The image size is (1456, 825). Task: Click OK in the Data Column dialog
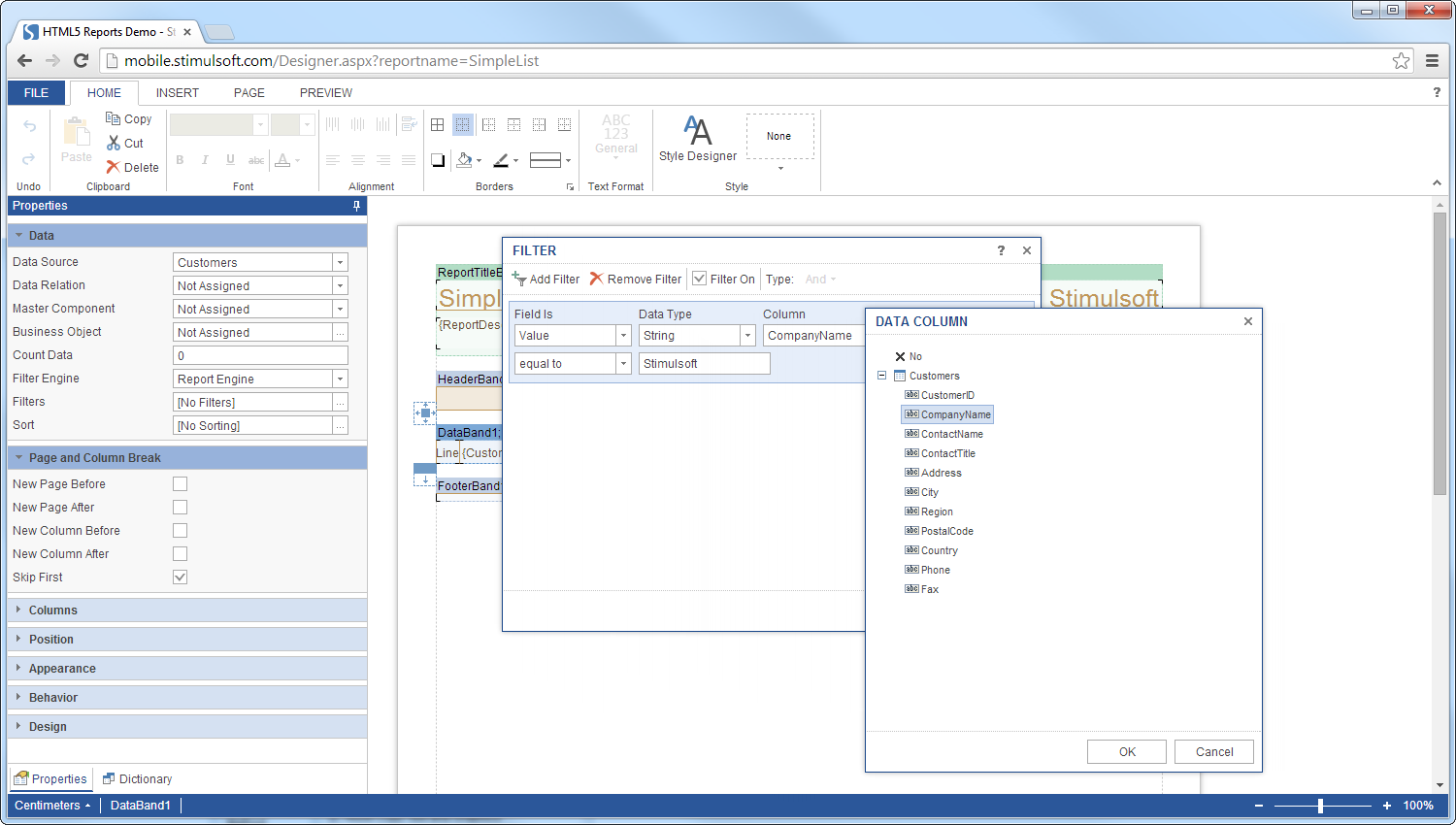(1126, 751)
